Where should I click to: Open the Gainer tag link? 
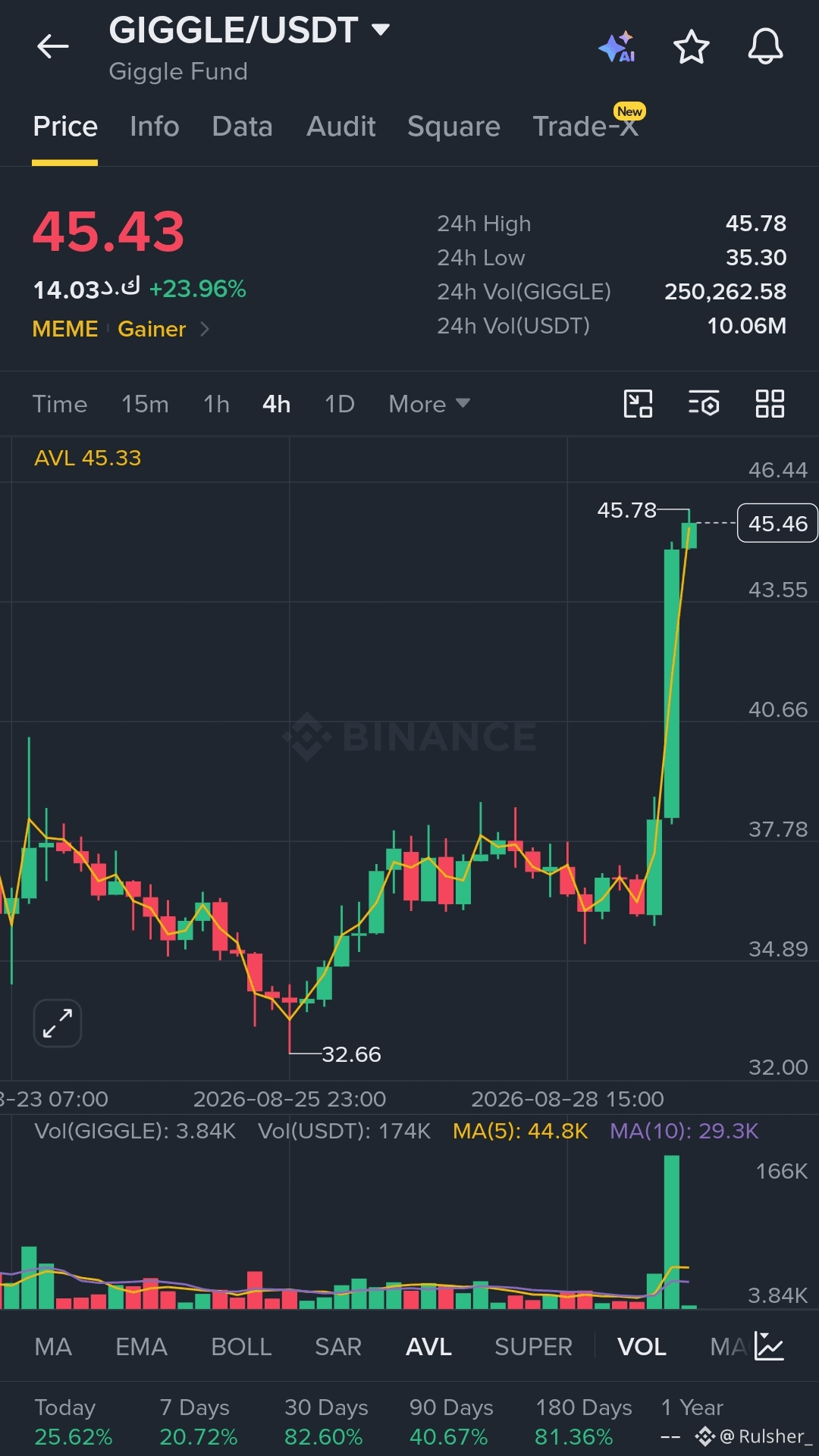[x=152, y=329]
